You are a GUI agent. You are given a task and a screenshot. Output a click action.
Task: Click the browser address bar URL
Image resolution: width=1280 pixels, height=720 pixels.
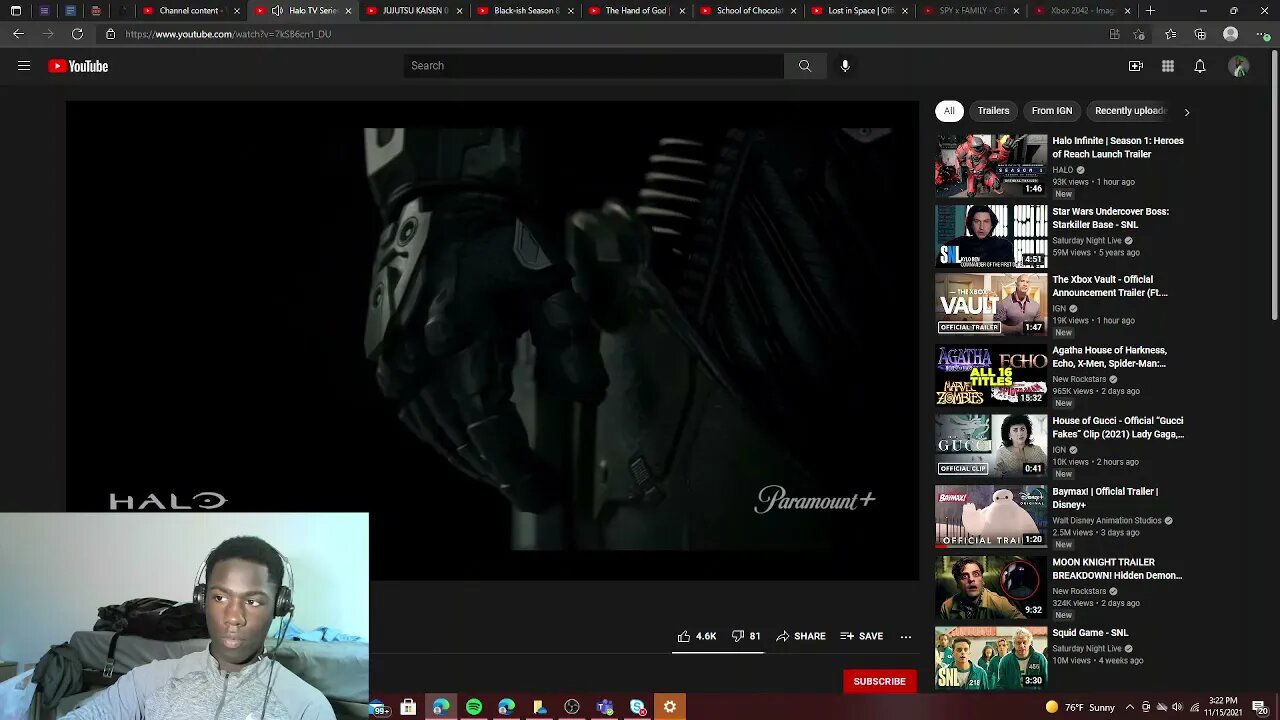tap(228, 34)
